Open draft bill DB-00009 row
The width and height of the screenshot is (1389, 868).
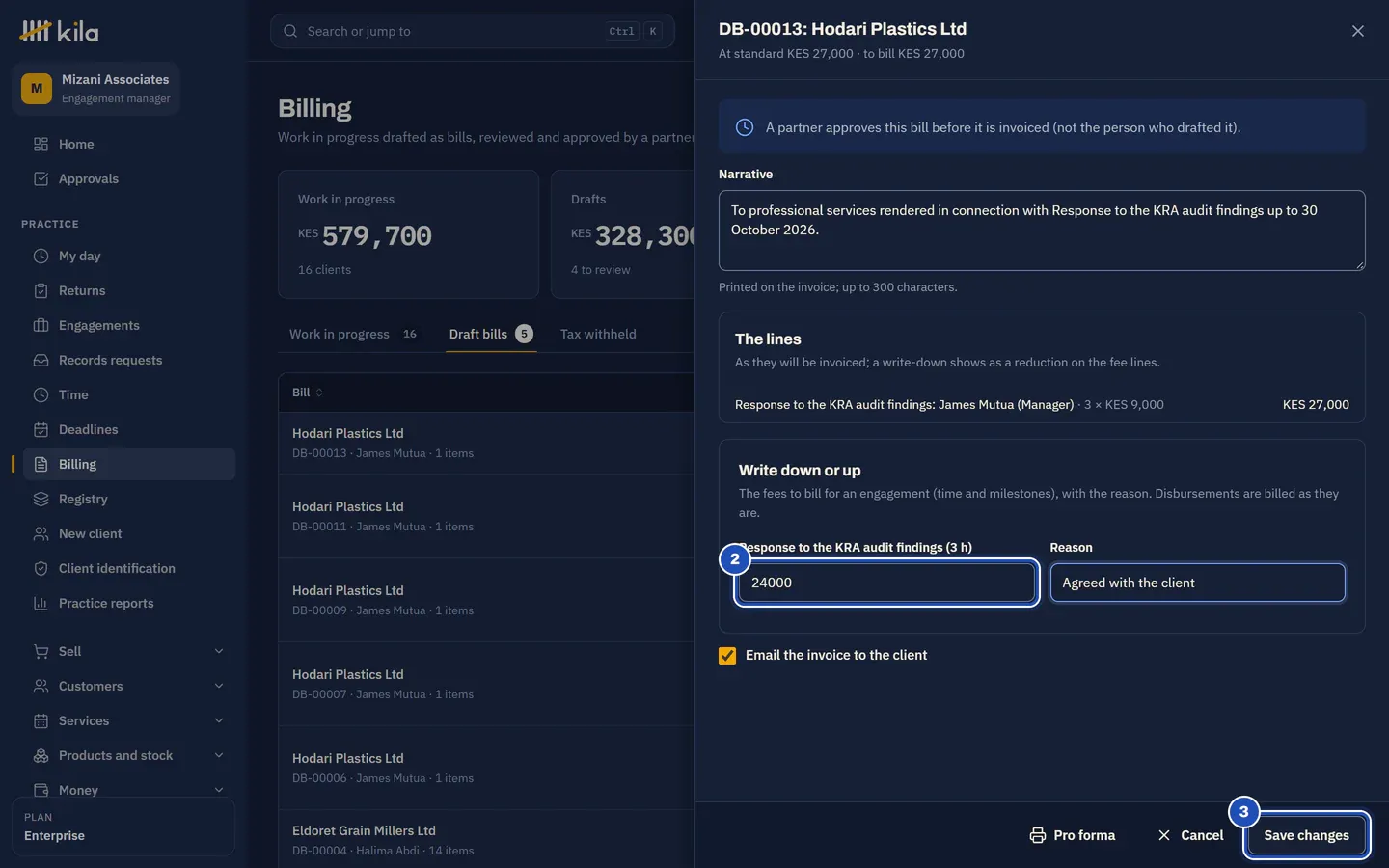[486, 600]
